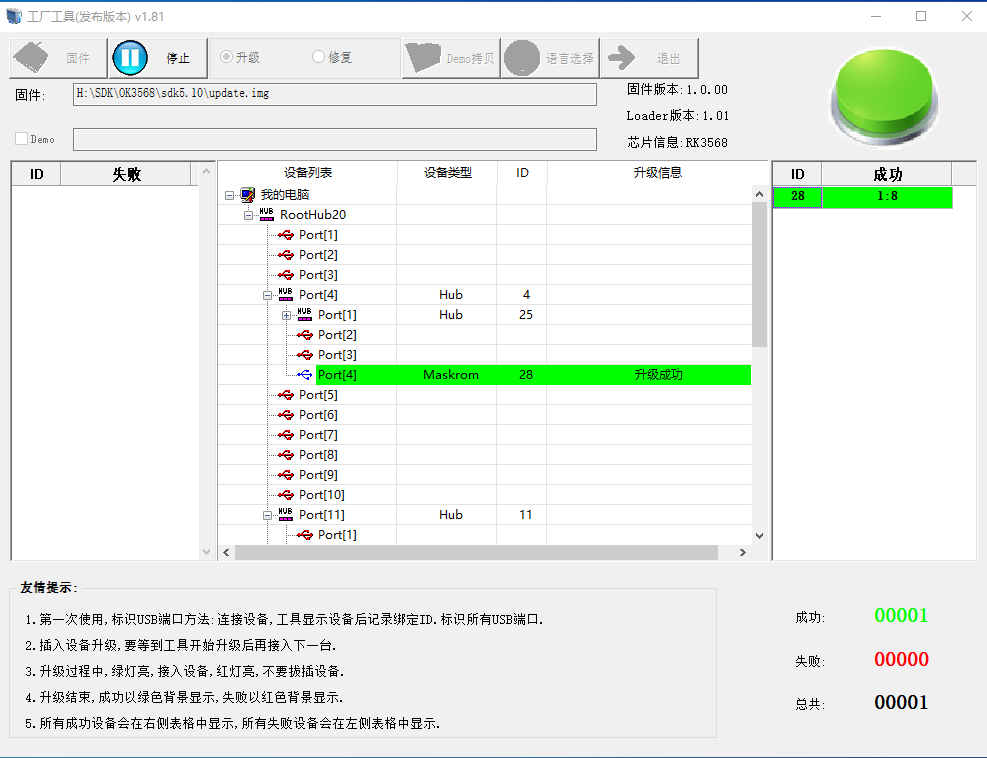The image size is (987, 758).
Task: Select the 修复 radio button
Action: tap(319, 57)
